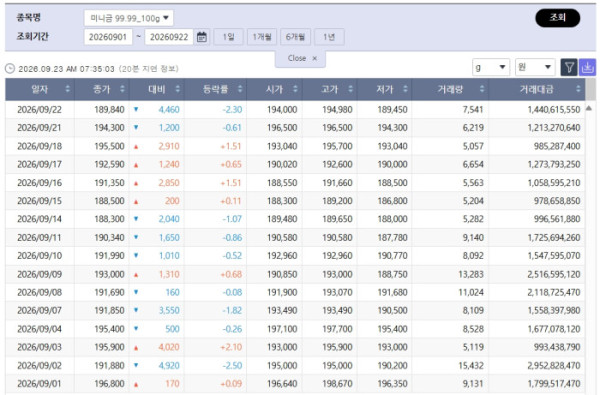Close the popup with Close x

point(301,59)
